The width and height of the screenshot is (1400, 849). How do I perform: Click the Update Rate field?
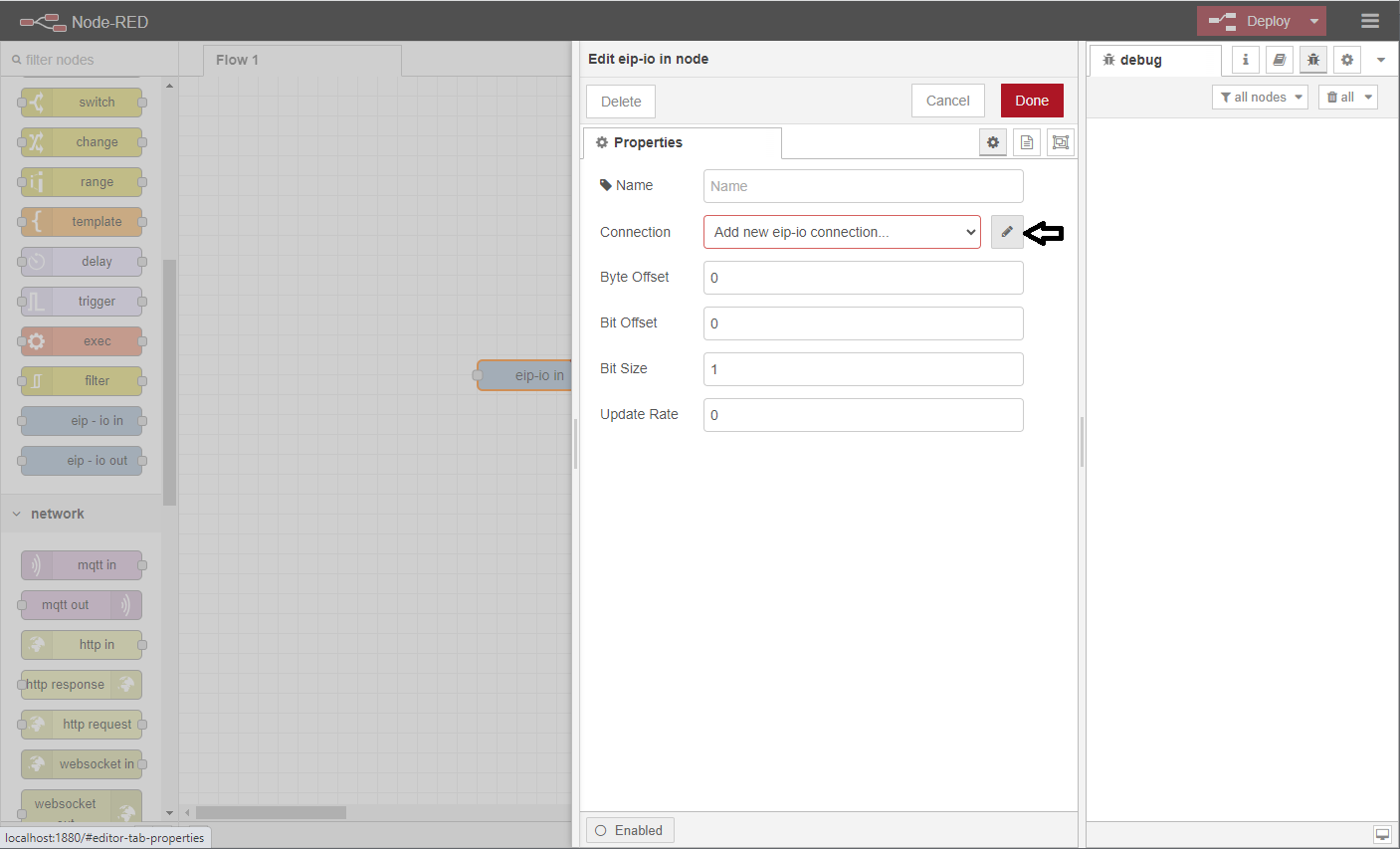[864, 415]
